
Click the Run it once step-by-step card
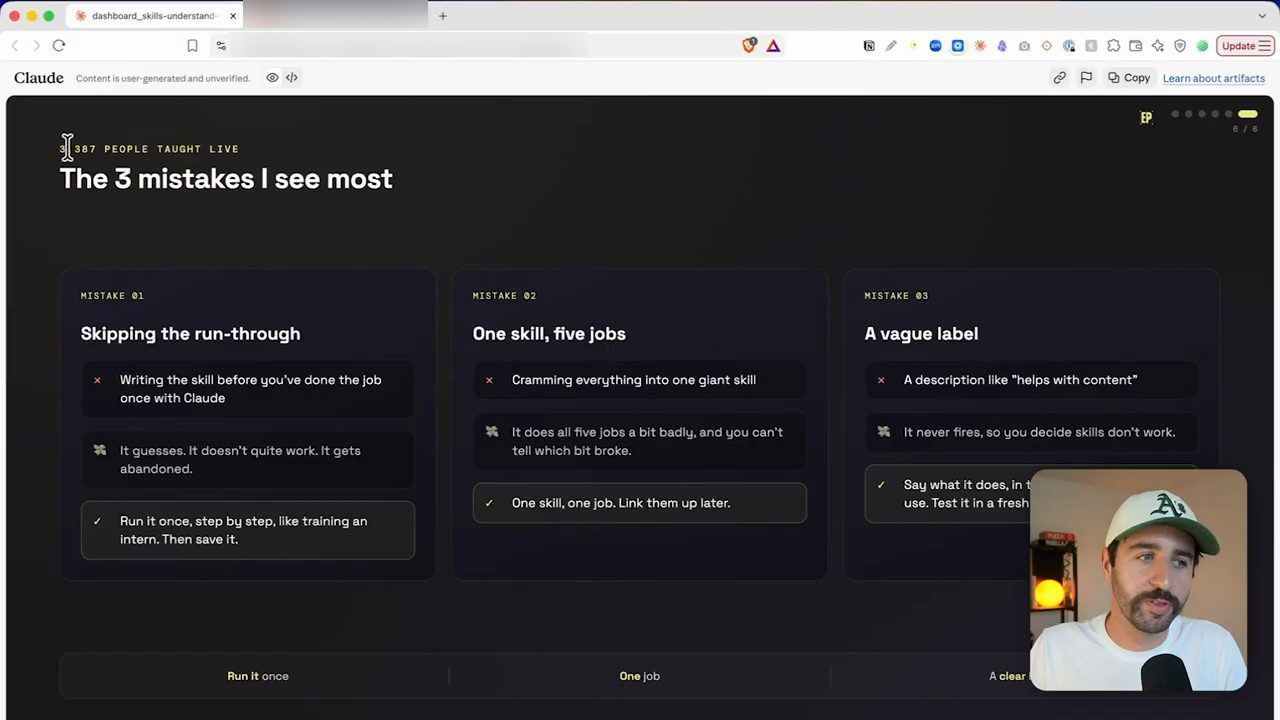pyautogui.click(x=248, y=530)
